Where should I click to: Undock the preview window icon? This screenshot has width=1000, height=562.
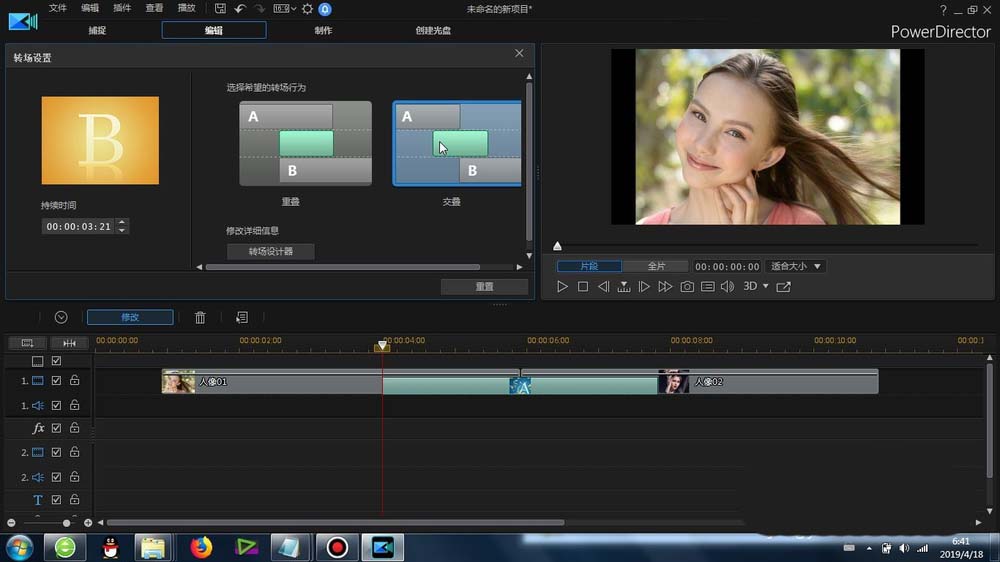[x=783, y=287]
